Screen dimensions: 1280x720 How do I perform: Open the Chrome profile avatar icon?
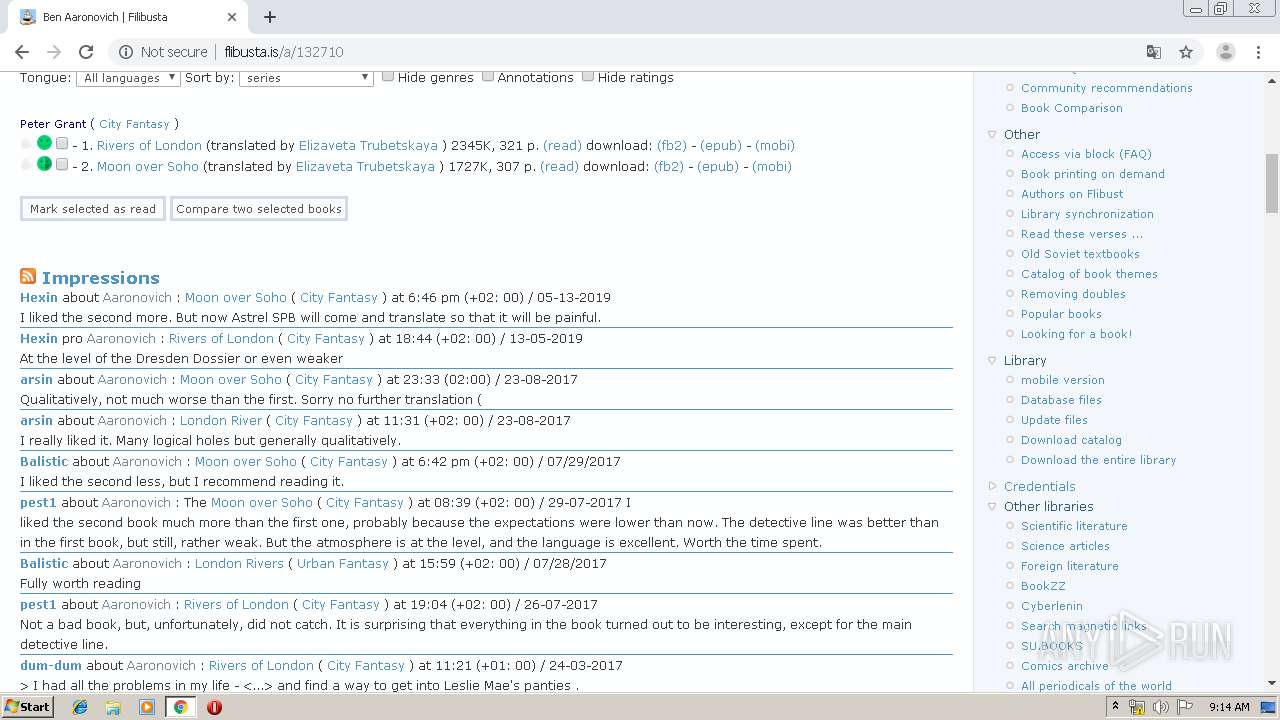tap(1226, 52)
